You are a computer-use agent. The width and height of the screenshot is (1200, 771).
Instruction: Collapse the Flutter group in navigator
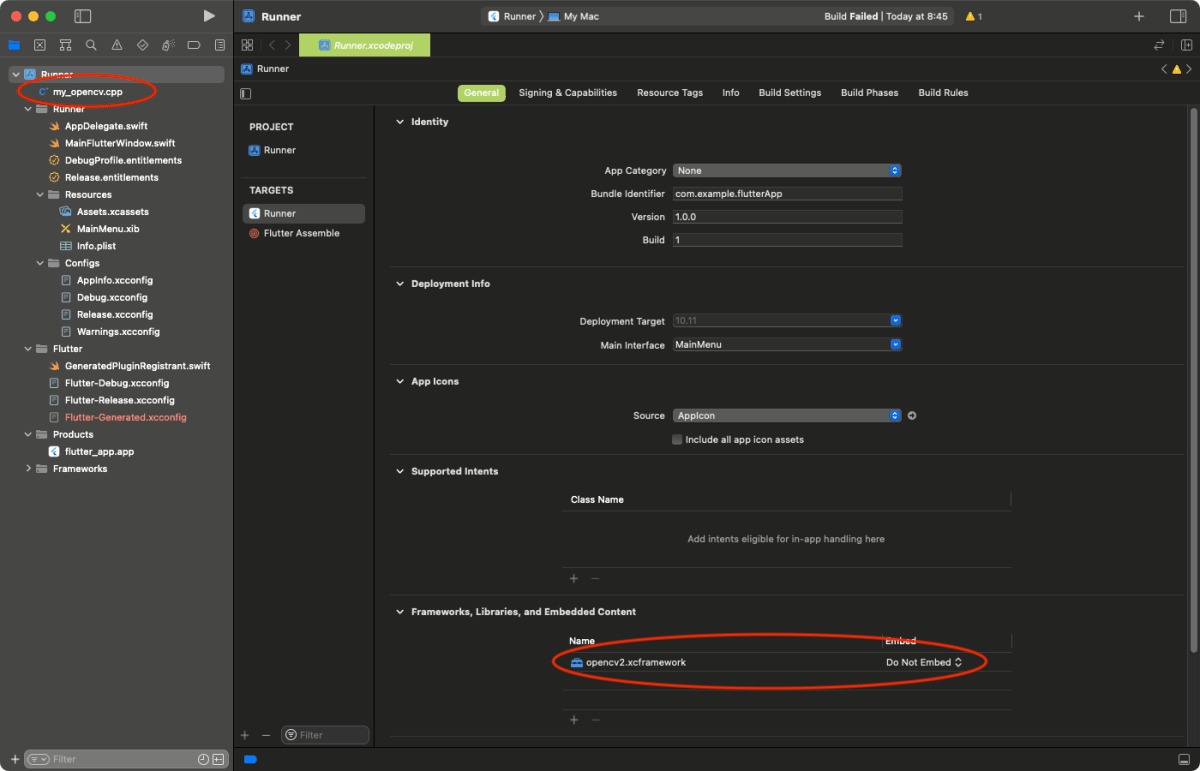point(28,349)
